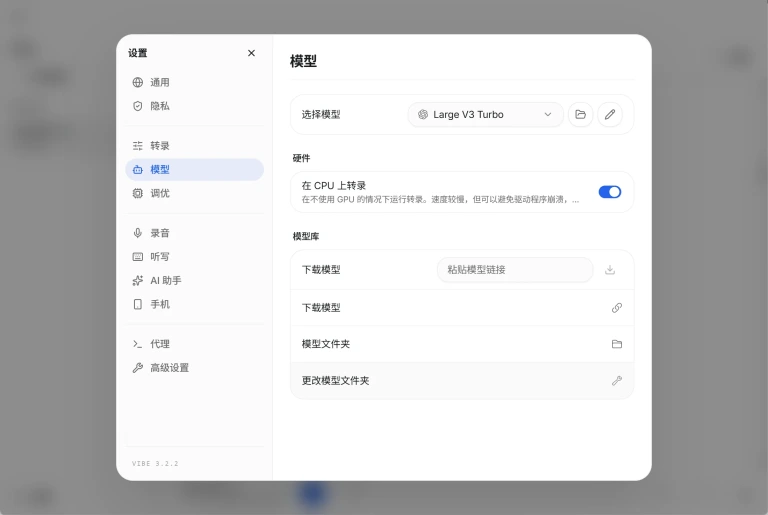Click the globe icon beside 通用
The image size is (768, 515).
click(x=138, y=82)
